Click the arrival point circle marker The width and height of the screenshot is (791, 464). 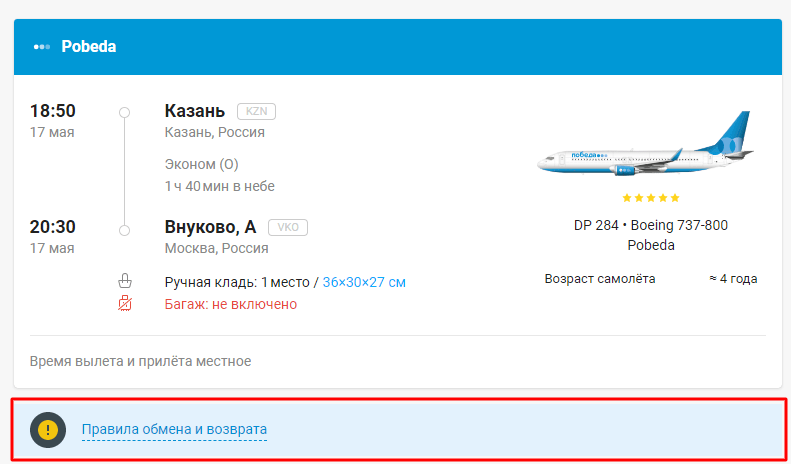124,230
